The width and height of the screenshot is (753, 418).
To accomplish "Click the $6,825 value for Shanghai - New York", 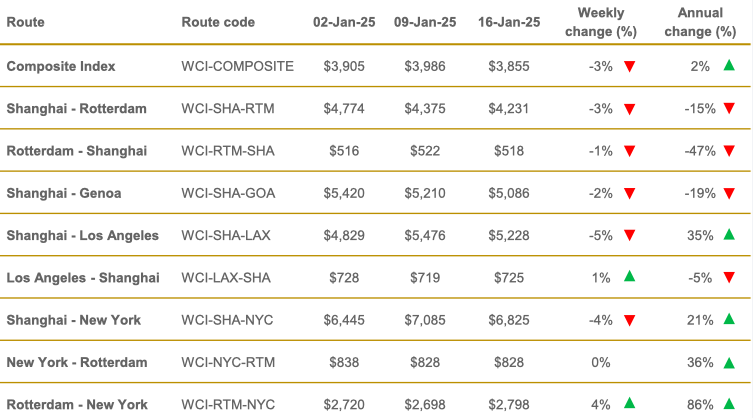I will (509, 320).
